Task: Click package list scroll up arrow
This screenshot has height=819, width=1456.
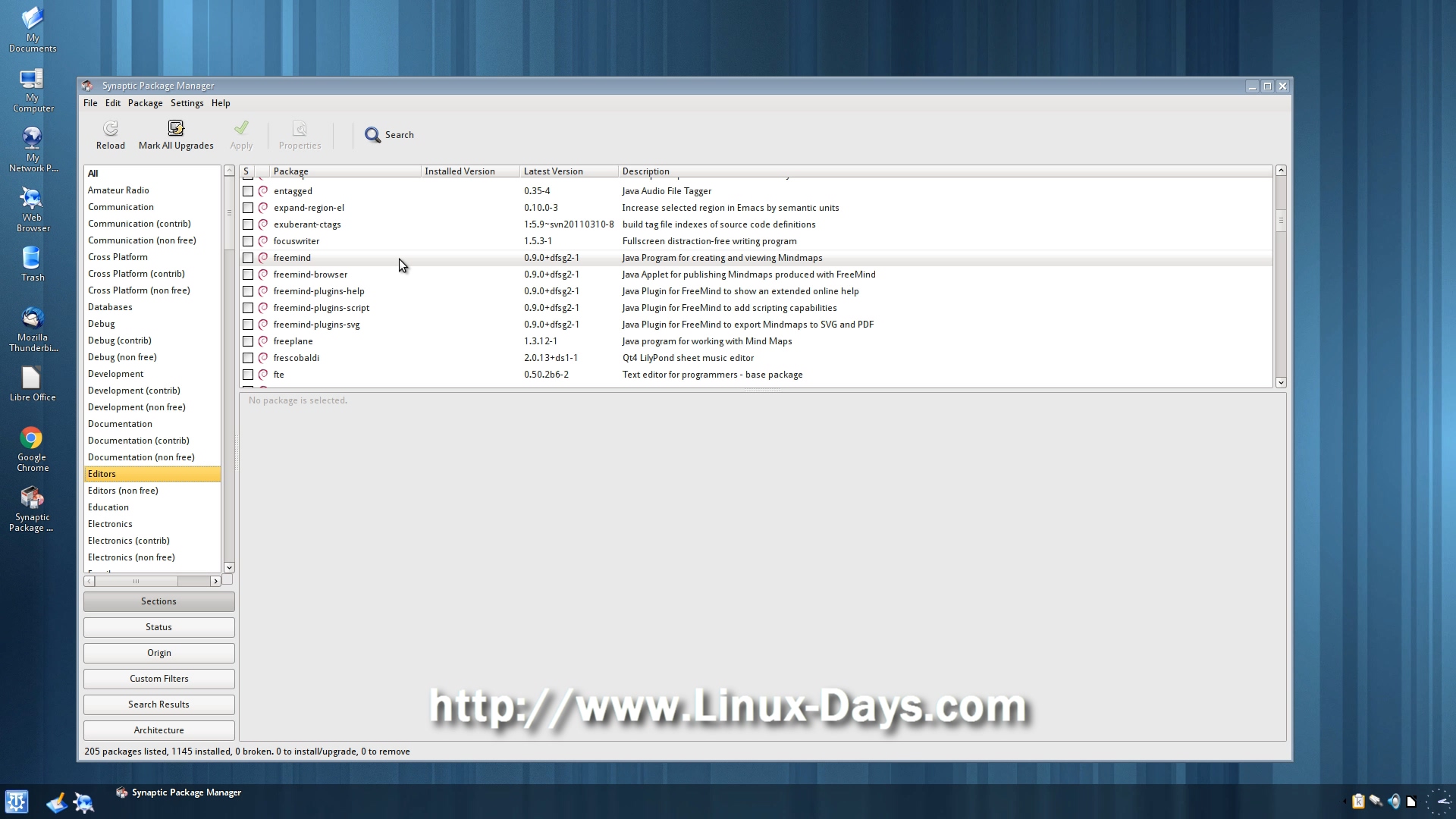Action: point(1281,171)
